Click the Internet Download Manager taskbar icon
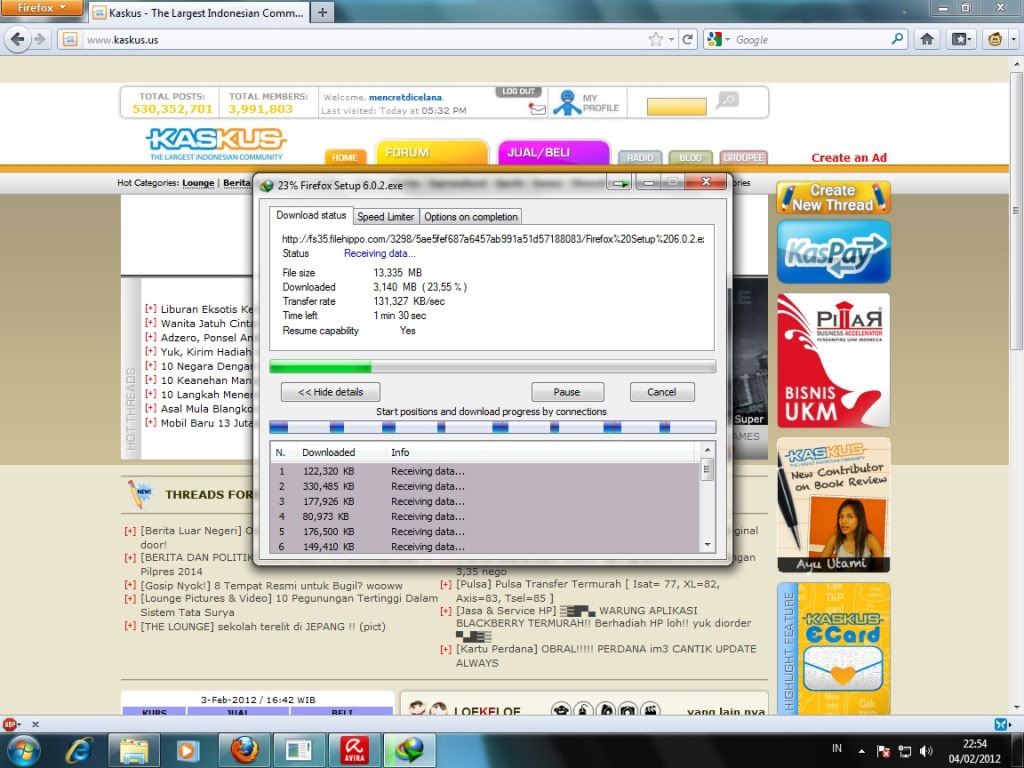 coord(409,750)
